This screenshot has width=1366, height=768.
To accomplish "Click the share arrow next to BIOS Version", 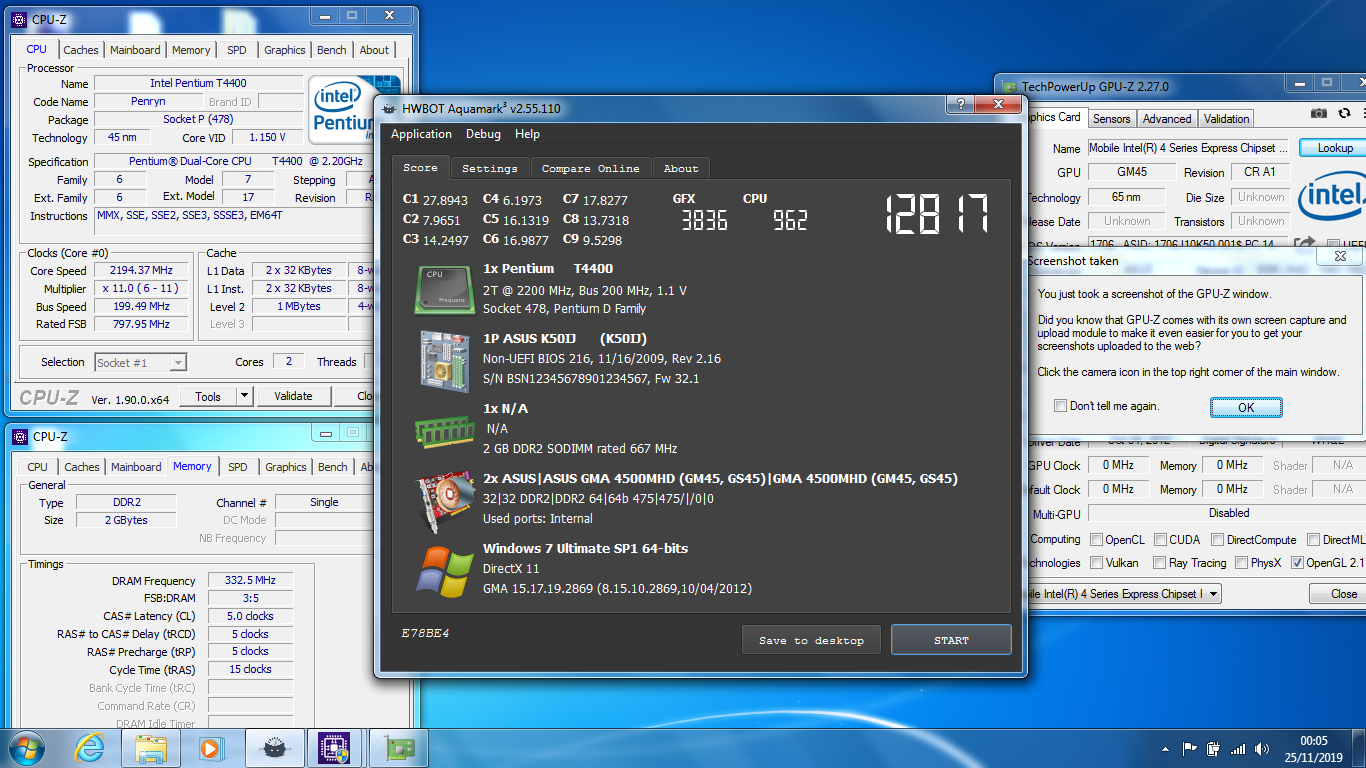I will click(1304, 243).
